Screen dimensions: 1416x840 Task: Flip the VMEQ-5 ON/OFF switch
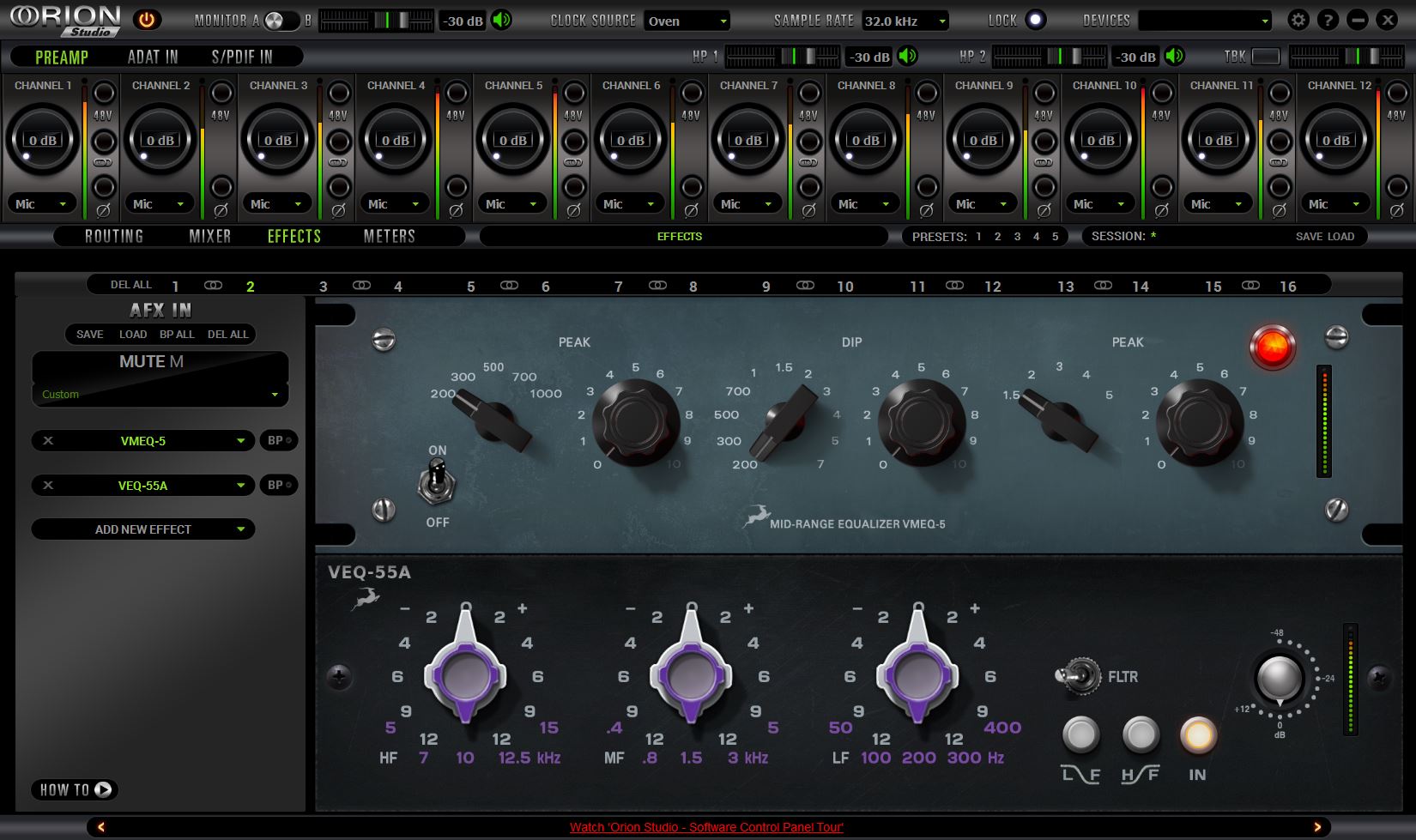click(x=438, y=485)
